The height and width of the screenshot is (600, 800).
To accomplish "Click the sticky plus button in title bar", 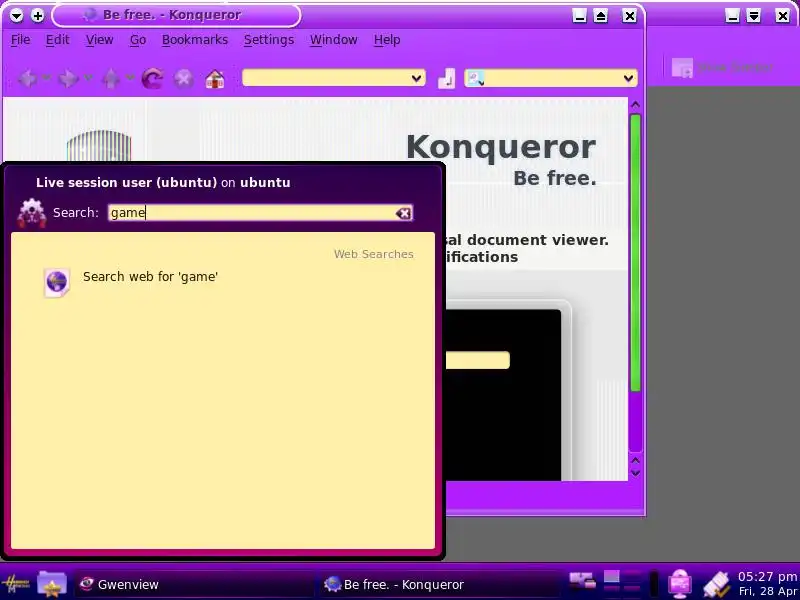I will (37, 16).
